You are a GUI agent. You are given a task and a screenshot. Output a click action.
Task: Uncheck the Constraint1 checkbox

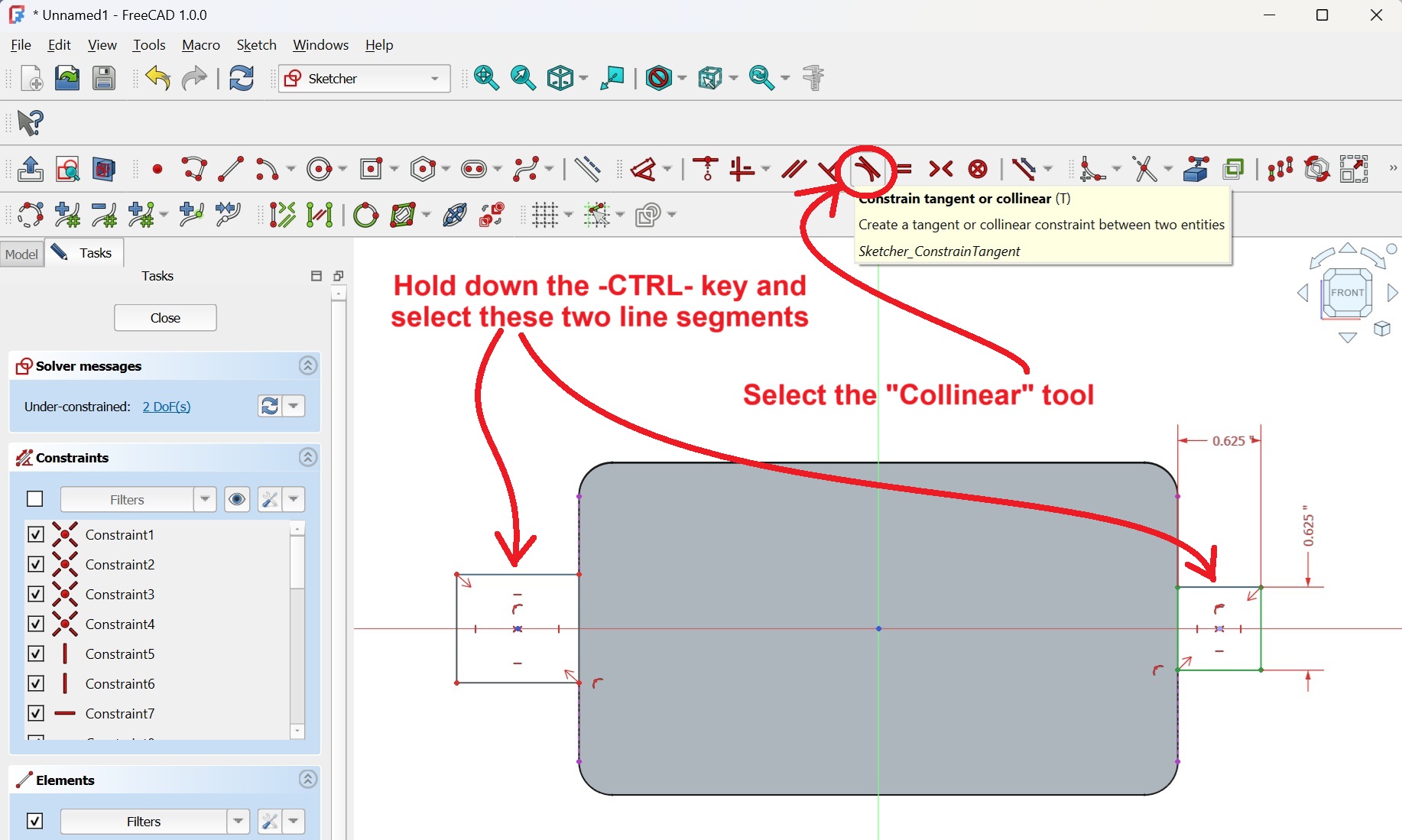tap(36, 534)
